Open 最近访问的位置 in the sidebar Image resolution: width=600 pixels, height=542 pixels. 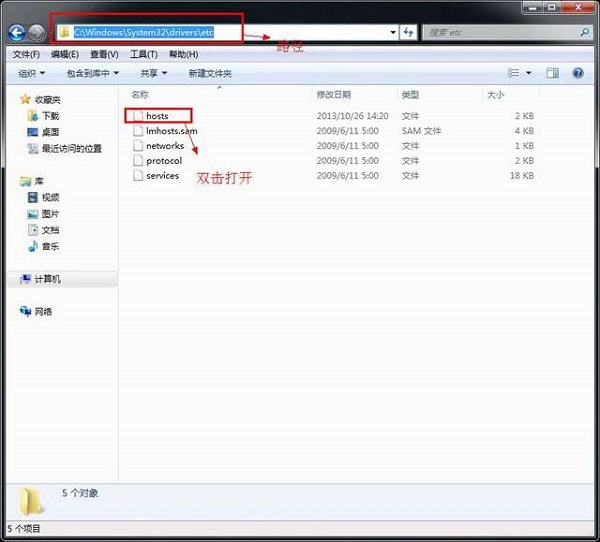coord(72,149)
